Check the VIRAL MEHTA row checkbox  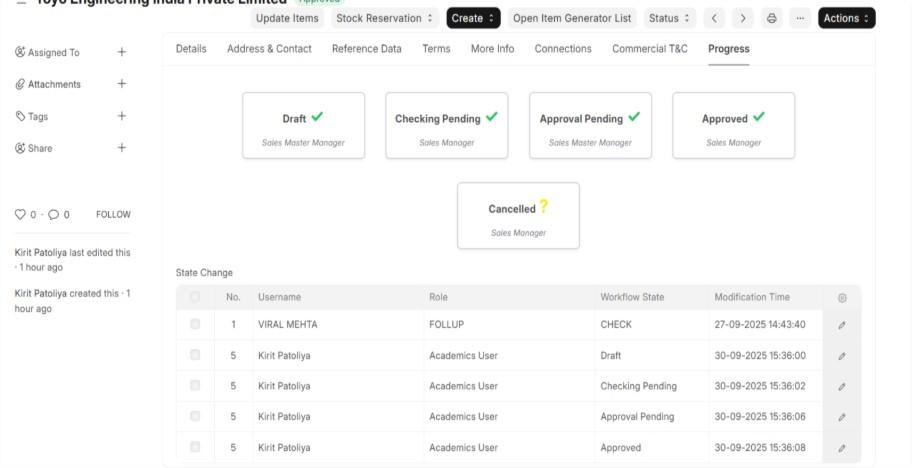point(195,324)
